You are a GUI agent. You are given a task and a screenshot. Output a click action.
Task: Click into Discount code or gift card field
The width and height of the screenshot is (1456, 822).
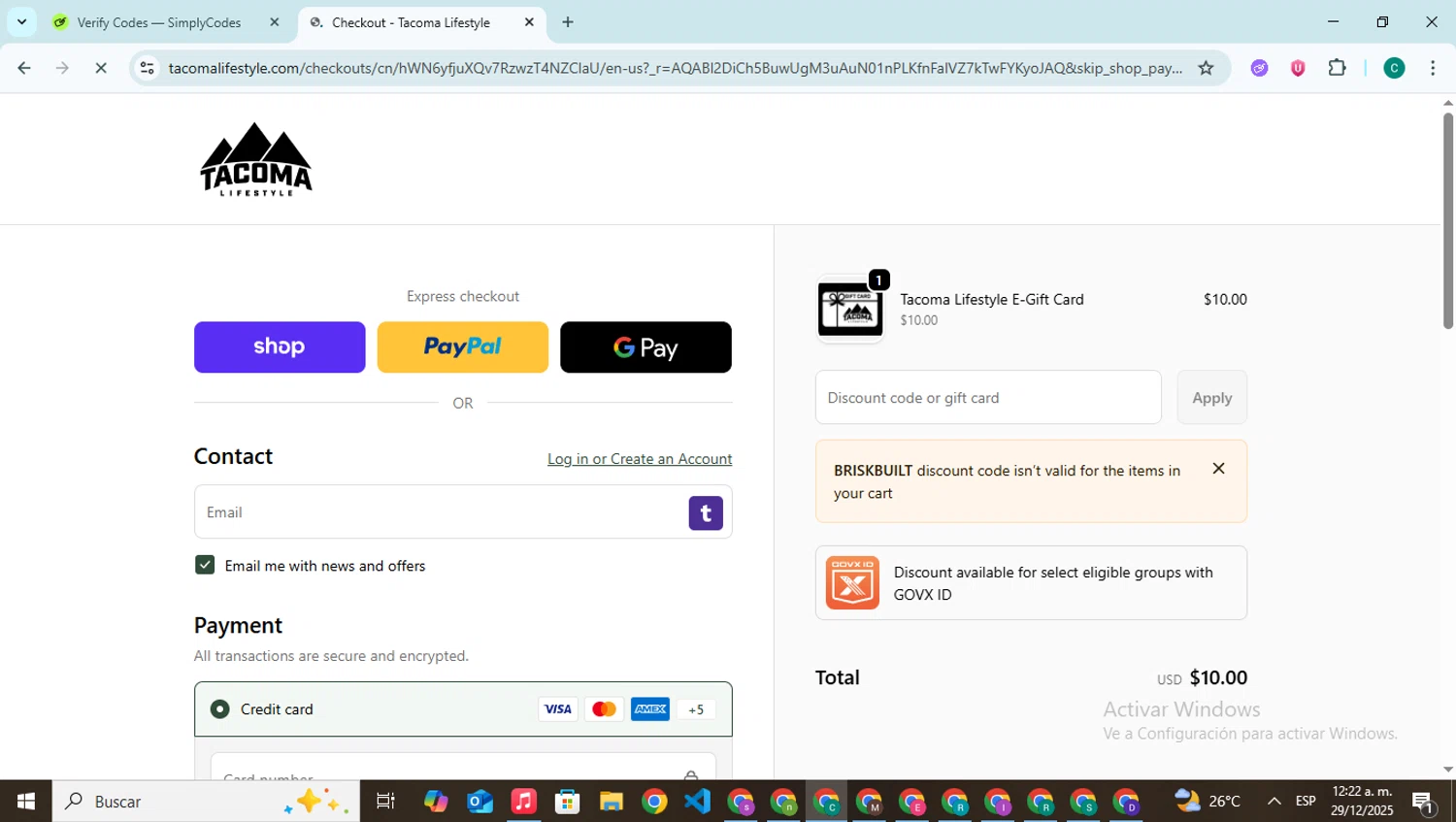(x=988, y=397)
